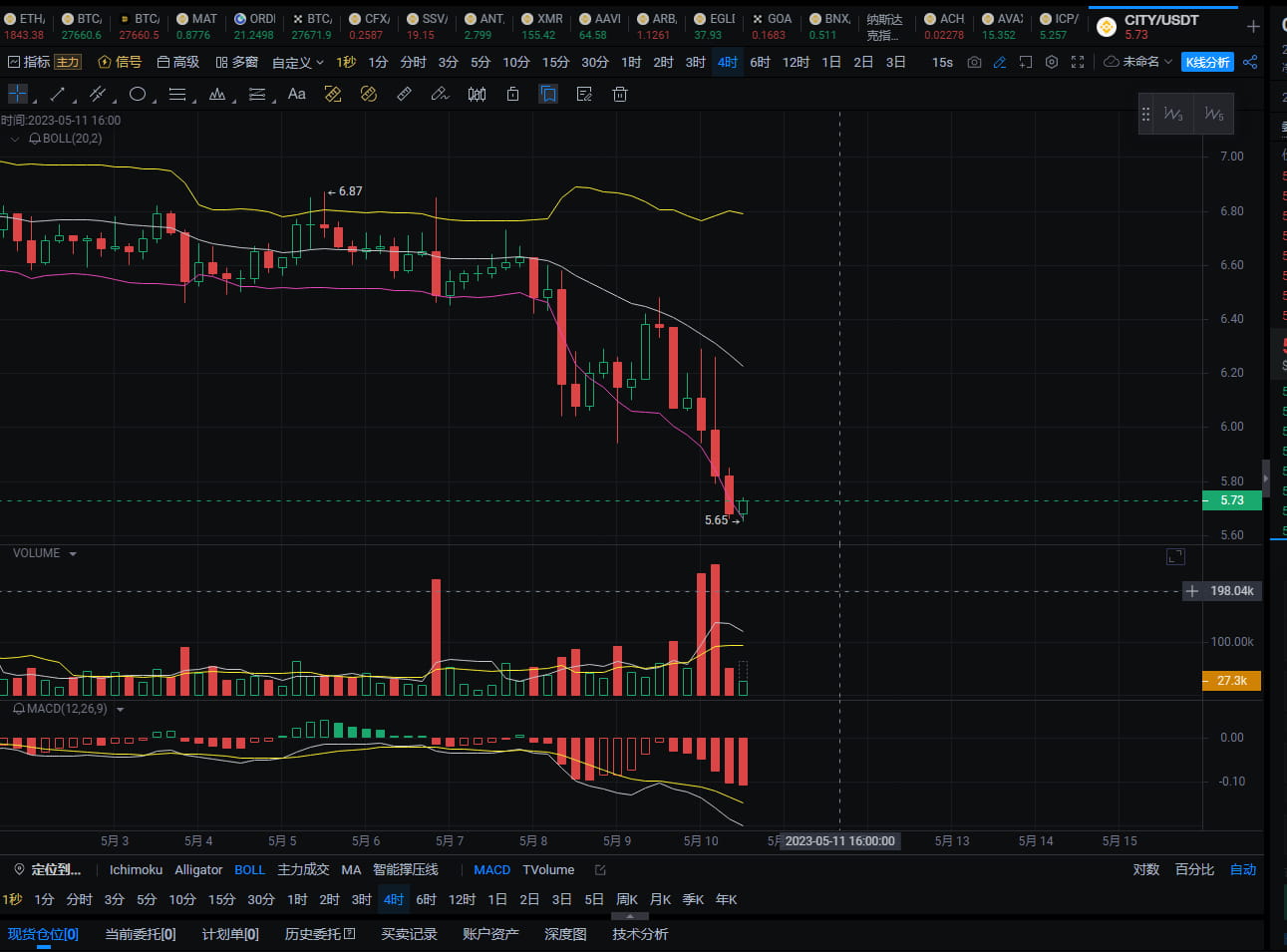This screenshot has width=1287, height=952.
Task: Click the add-region screenshot icon
Action: (x=1026, y=62)
